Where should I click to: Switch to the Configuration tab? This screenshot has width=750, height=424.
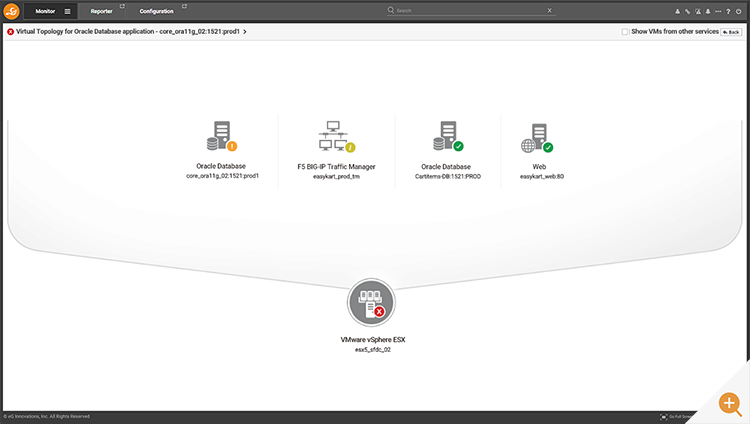(x=156, y=11)
